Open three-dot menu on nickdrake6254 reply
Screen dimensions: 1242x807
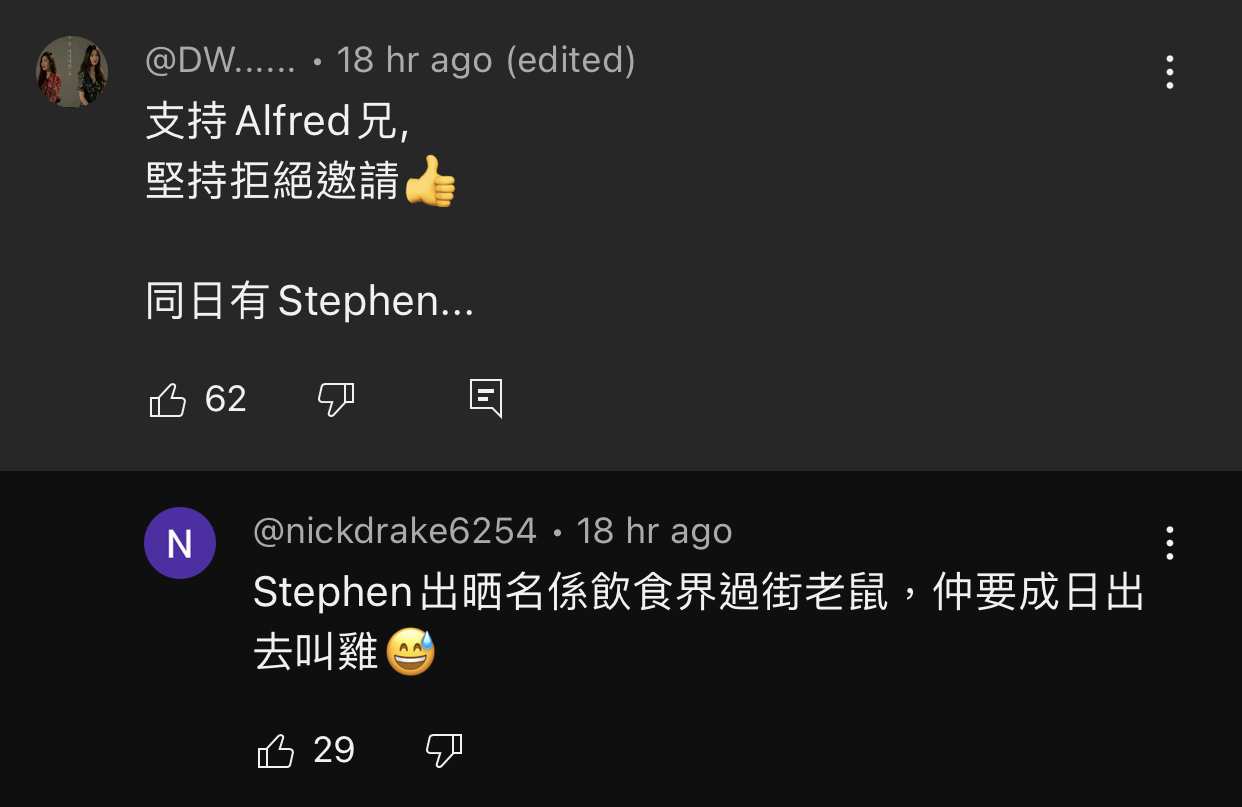(x=1169, y=543)
